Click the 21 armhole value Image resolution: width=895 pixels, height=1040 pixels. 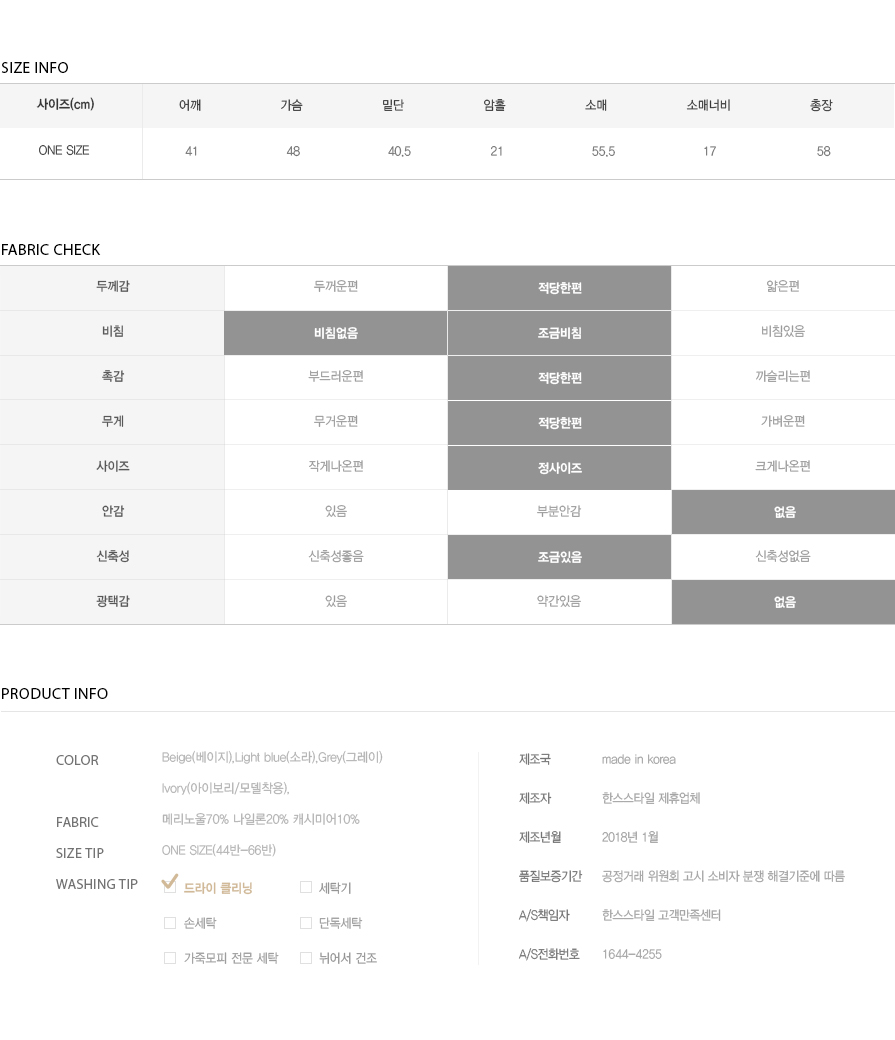tap(496, 151)
